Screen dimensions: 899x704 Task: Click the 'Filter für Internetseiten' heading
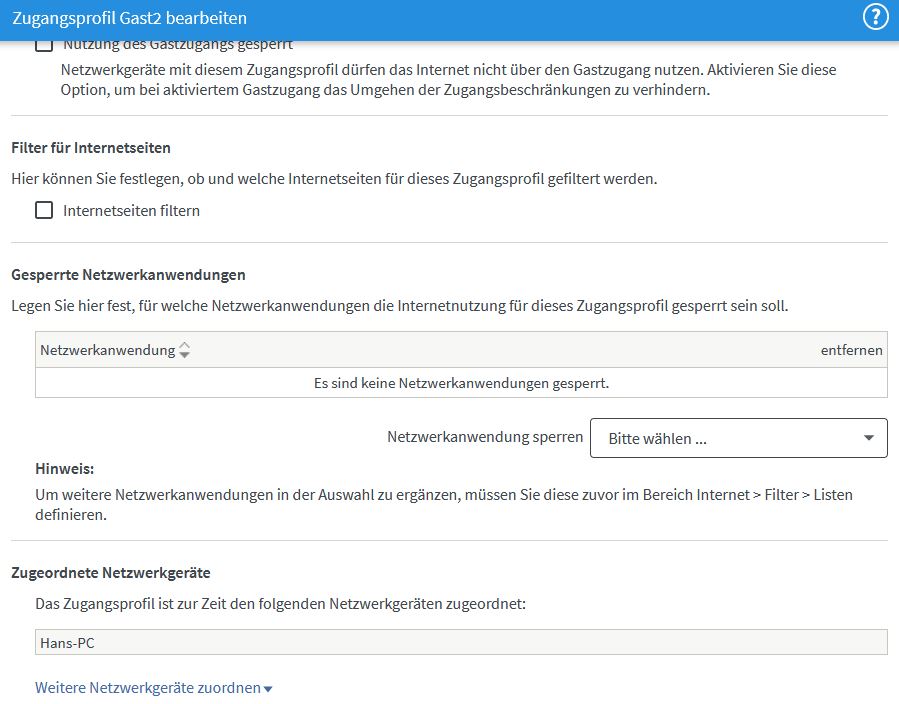91,147
